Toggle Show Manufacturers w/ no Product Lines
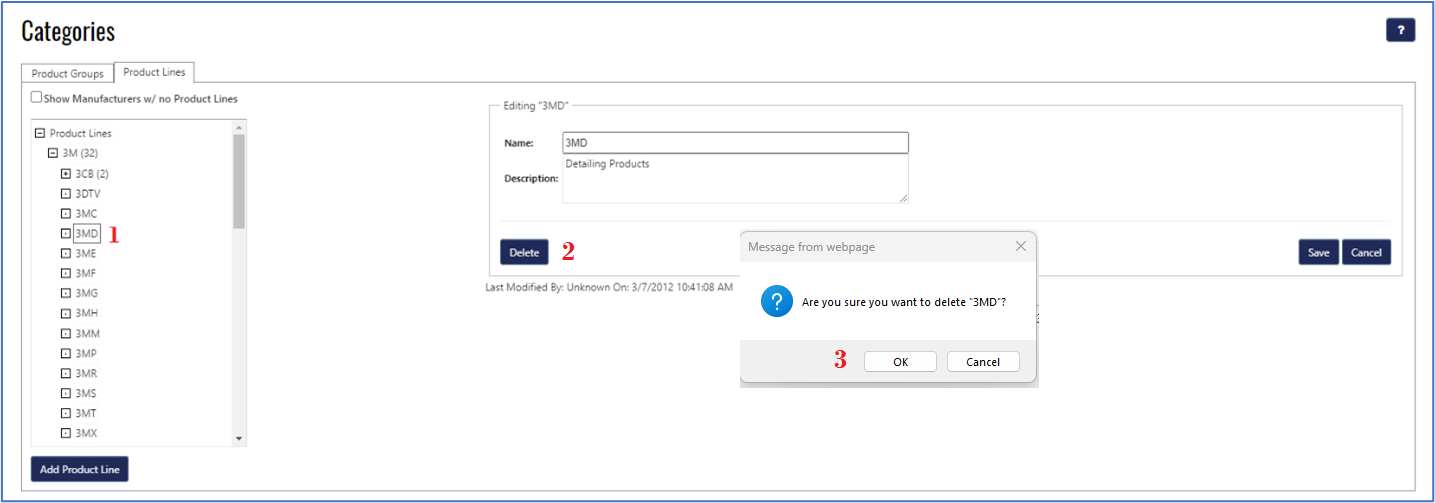The height and width of the screenshot is (503, 1435). 37,98
